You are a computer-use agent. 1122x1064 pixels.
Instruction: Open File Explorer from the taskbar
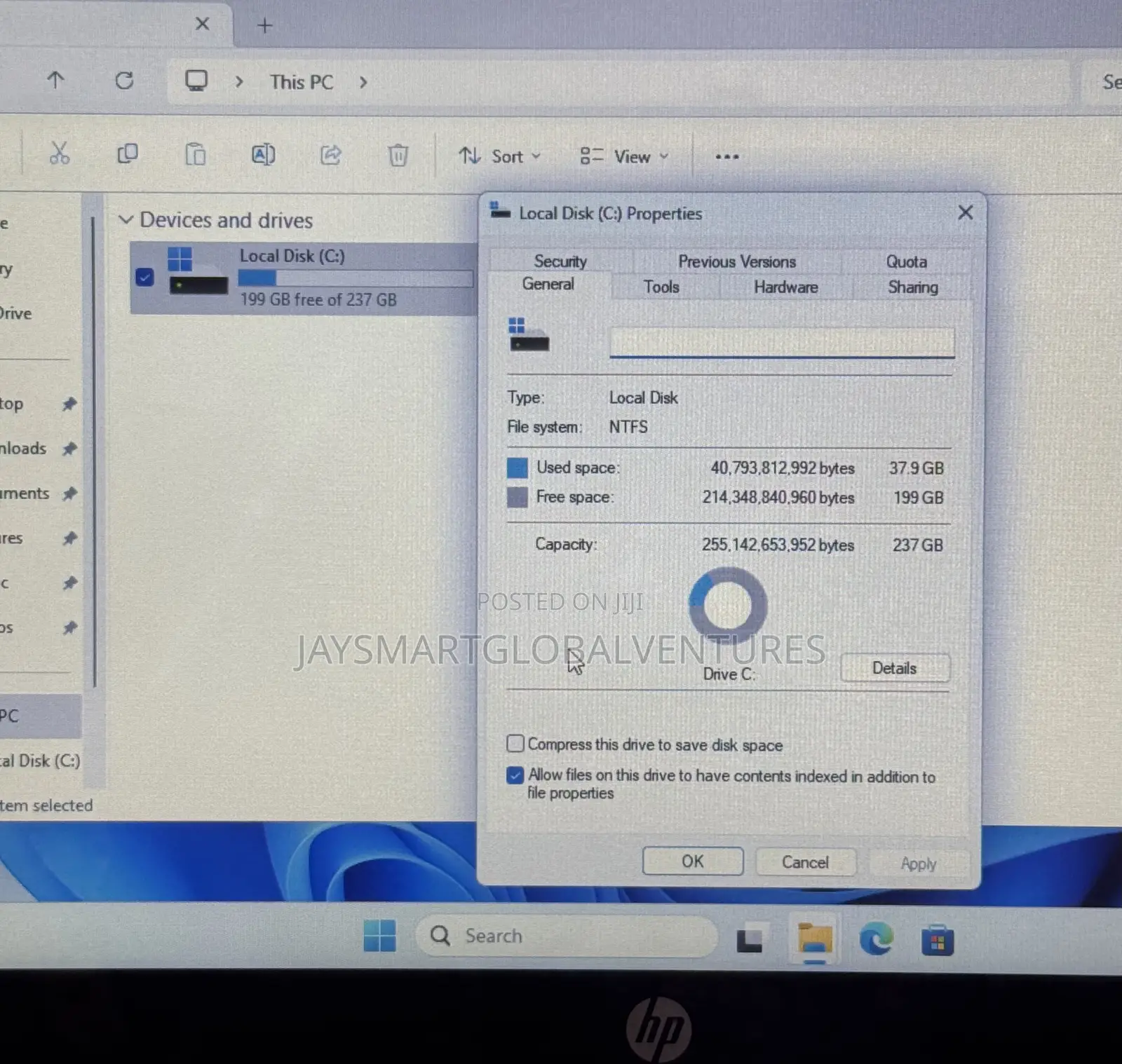[x=814, y=940]
